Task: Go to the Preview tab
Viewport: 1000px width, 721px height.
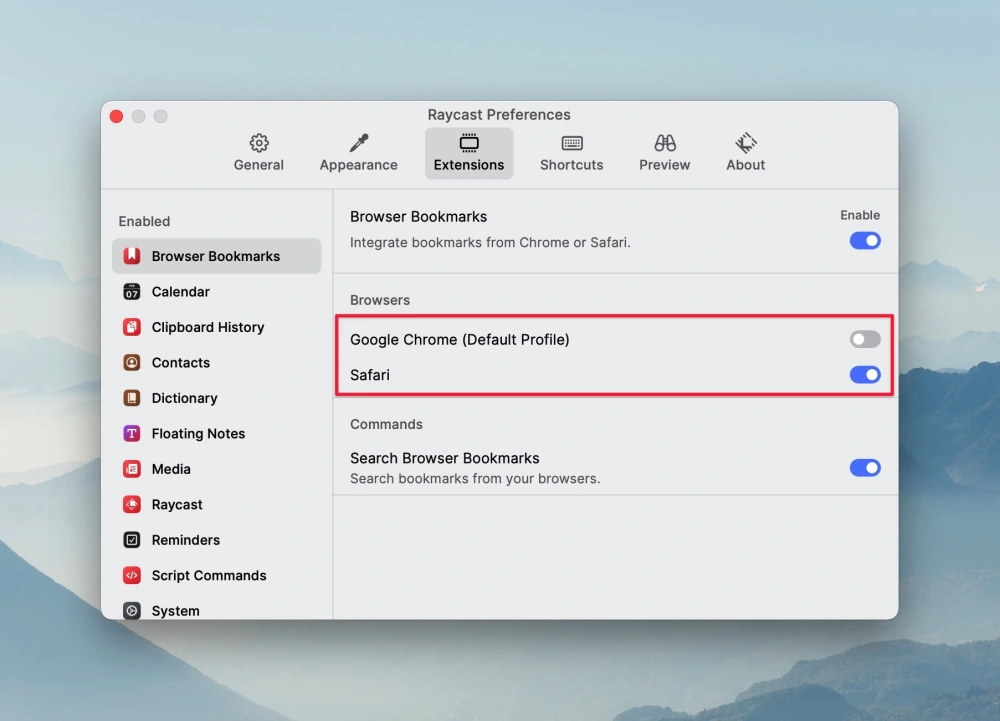Action: coord(665,153)
